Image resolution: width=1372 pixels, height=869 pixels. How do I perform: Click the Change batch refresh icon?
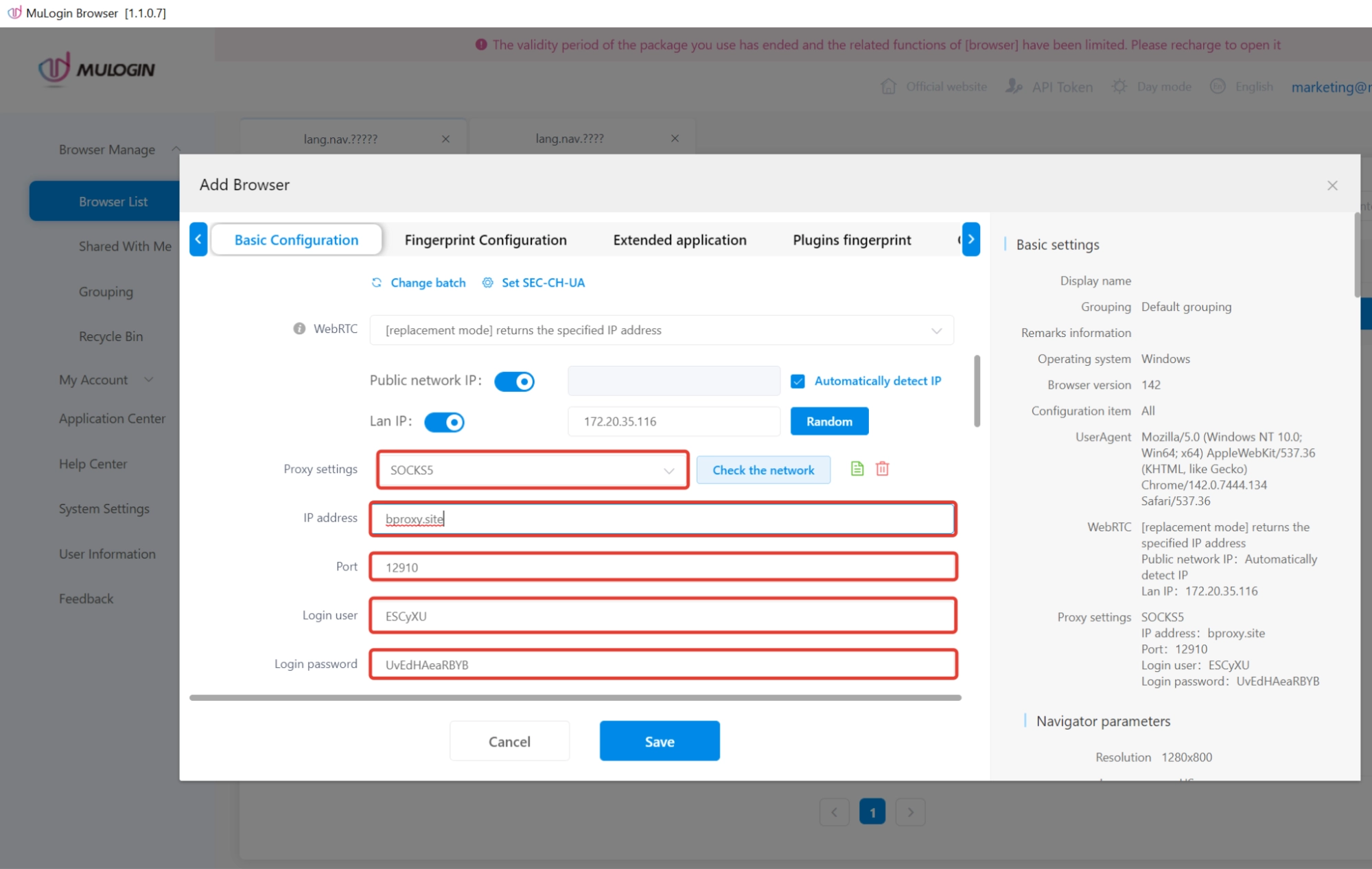click(376, 282)
